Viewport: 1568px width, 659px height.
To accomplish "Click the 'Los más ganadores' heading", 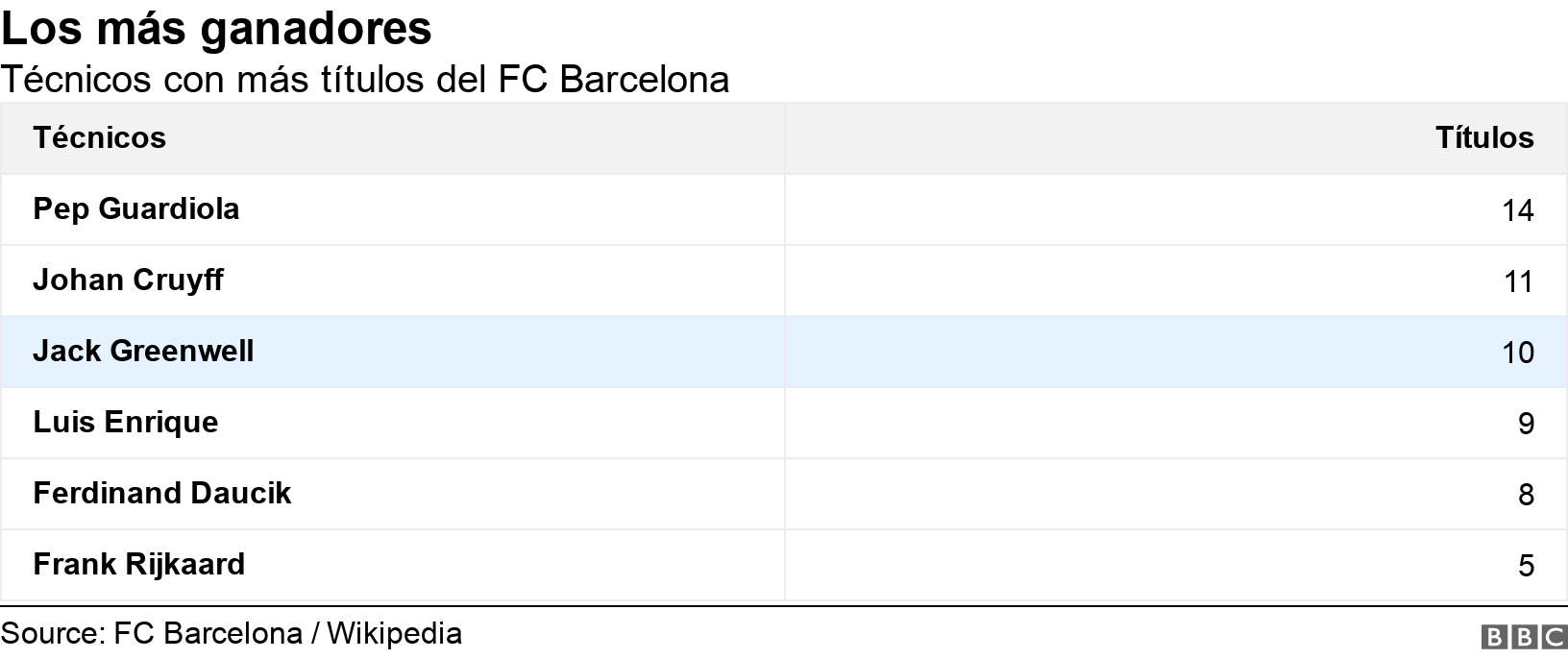I will (216, 29).
